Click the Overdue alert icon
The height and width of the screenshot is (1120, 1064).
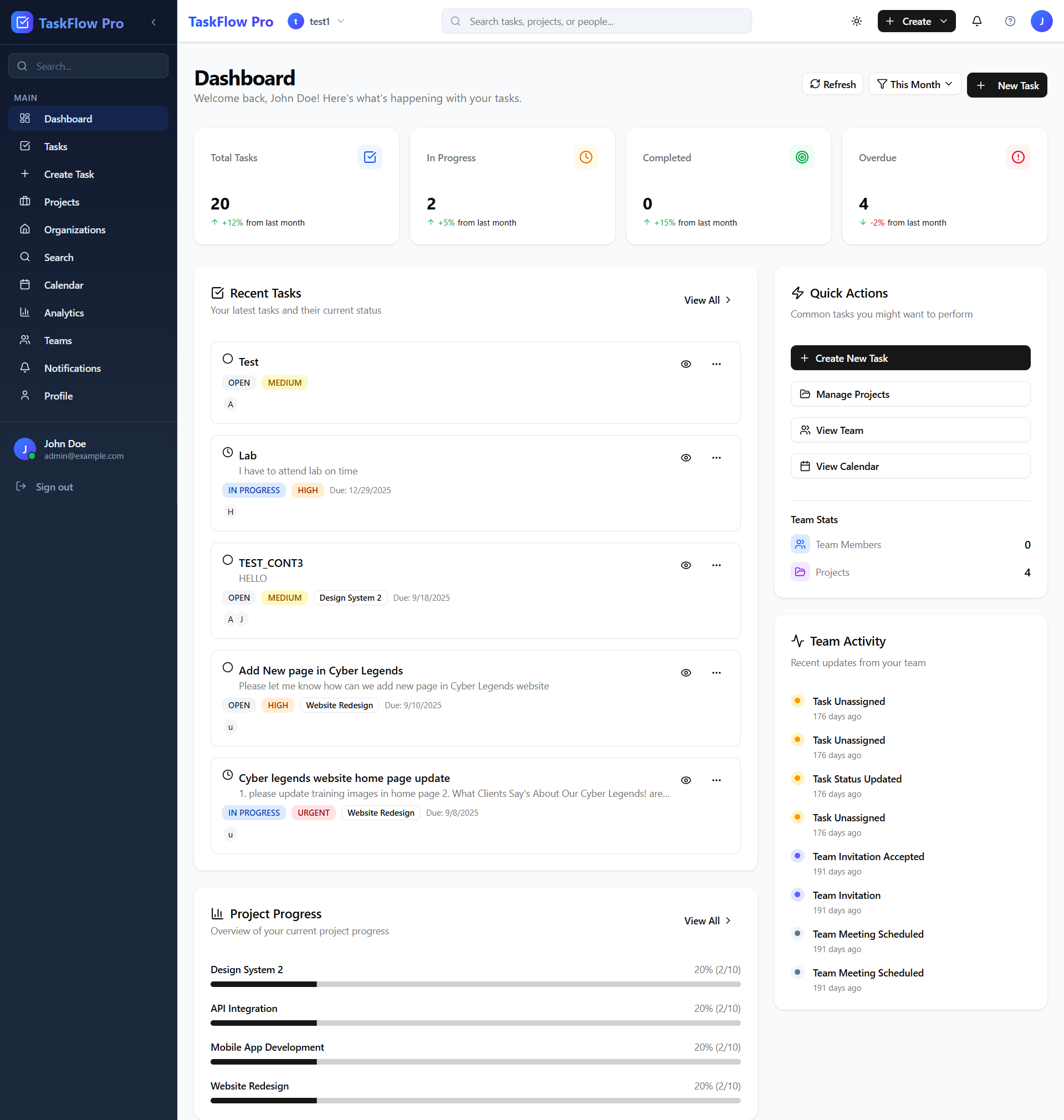pyautogui.click(x=1018, y=157)
